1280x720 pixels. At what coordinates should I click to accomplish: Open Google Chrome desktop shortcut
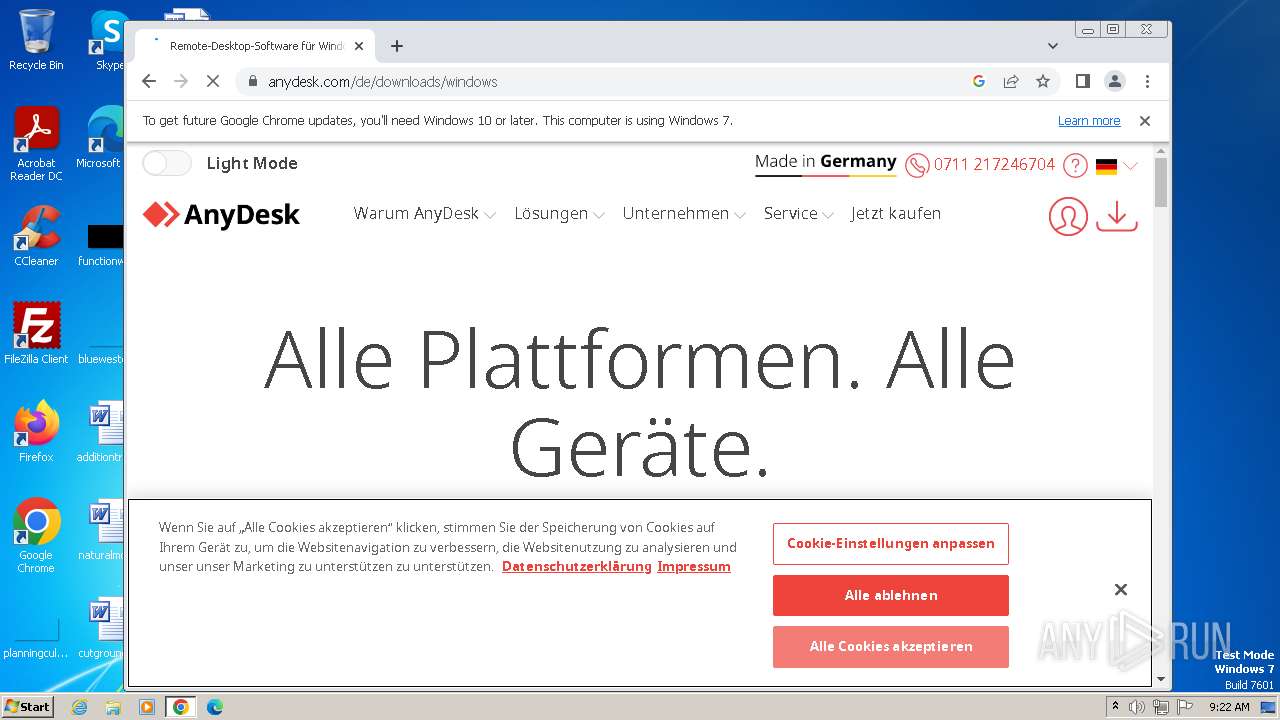tap(36, 536)
